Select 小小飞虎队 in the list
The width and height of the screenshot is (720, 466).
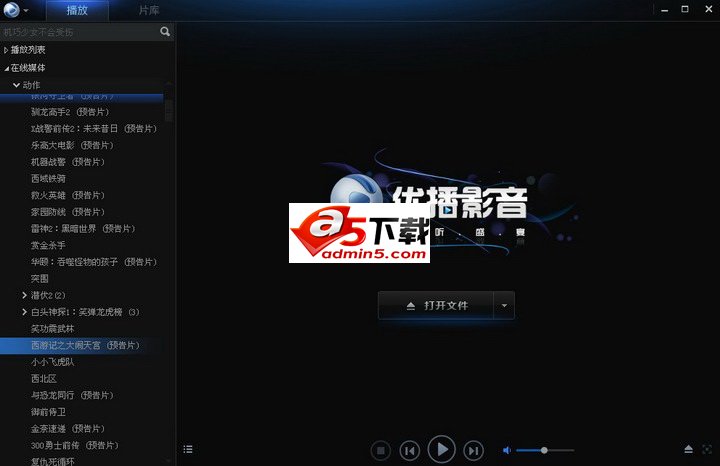pos(52,362)
